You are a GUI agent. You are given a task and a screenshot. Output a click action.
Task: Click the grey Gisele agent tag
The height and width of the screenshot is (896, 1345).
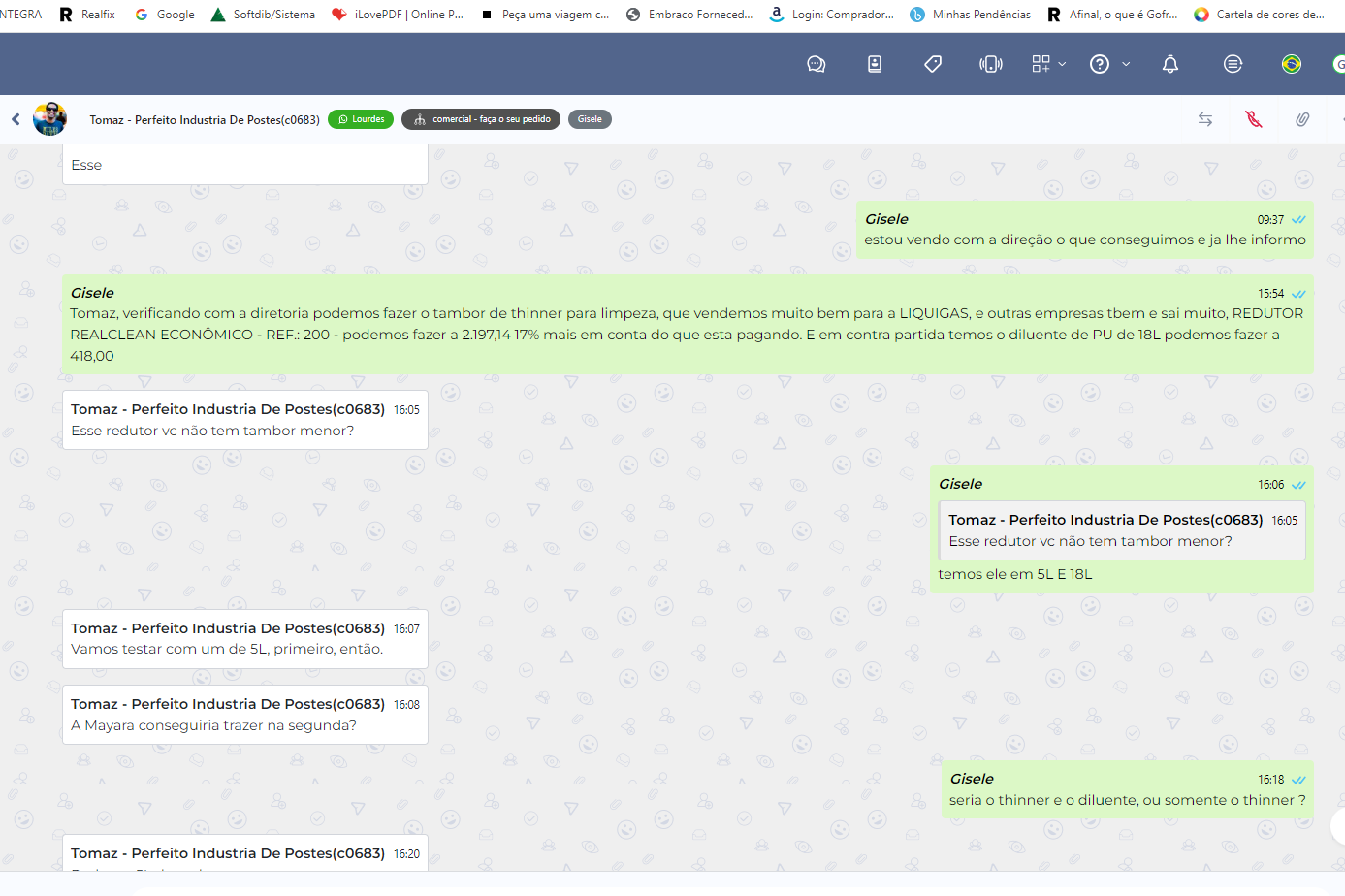[x=590, y=119]
